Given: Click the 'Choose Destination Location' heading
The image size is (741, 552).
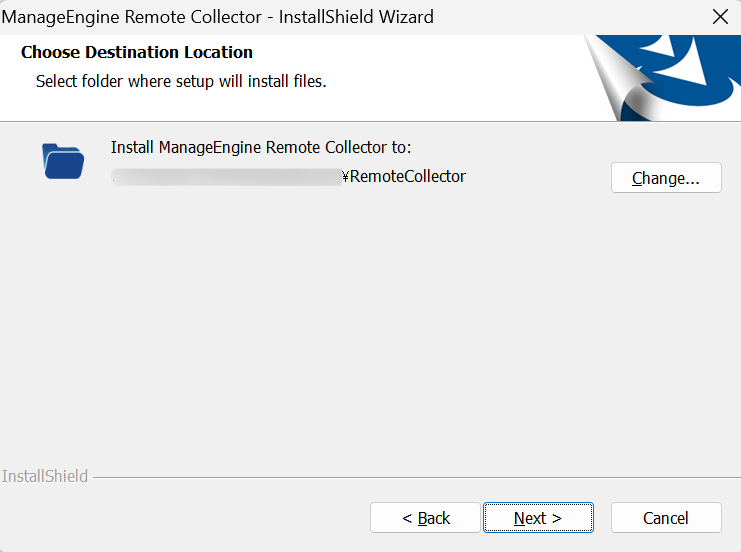Looking at the screenshot, I should pyautogui.click(x=137, y=52).
